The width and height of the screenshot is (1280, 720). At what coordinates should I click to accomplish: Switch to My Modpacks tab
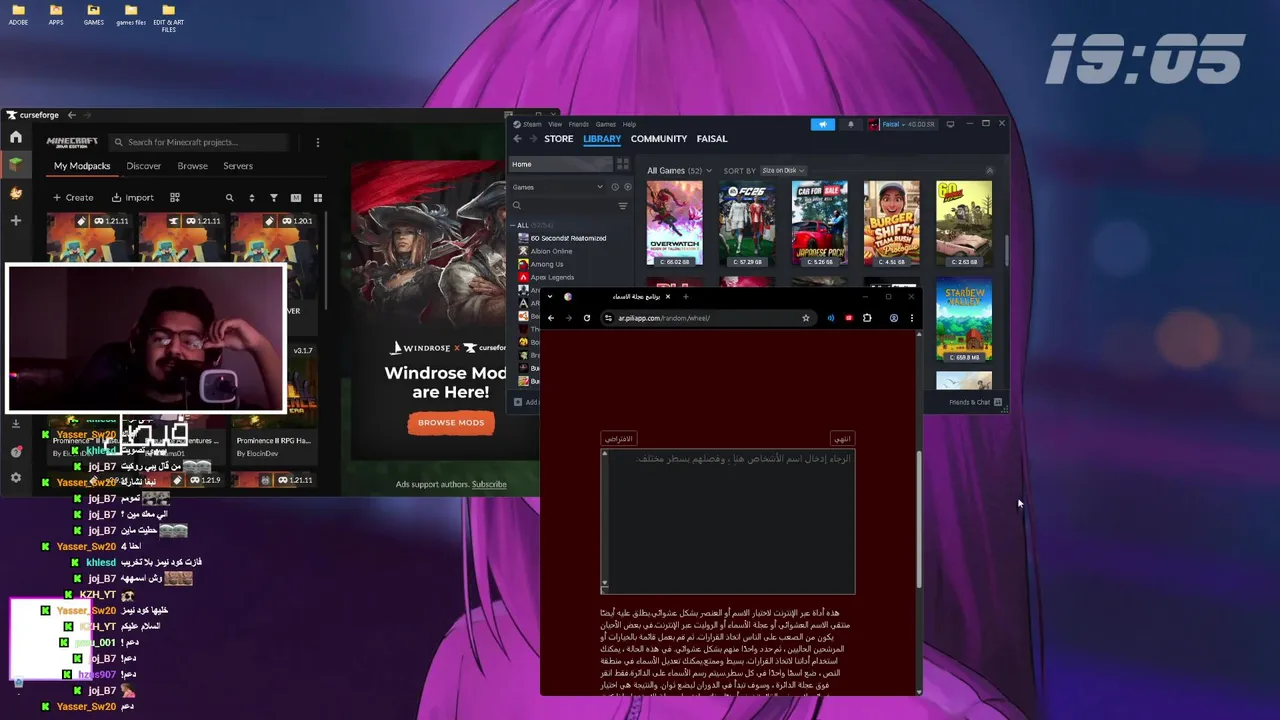(x=82, y=166)
